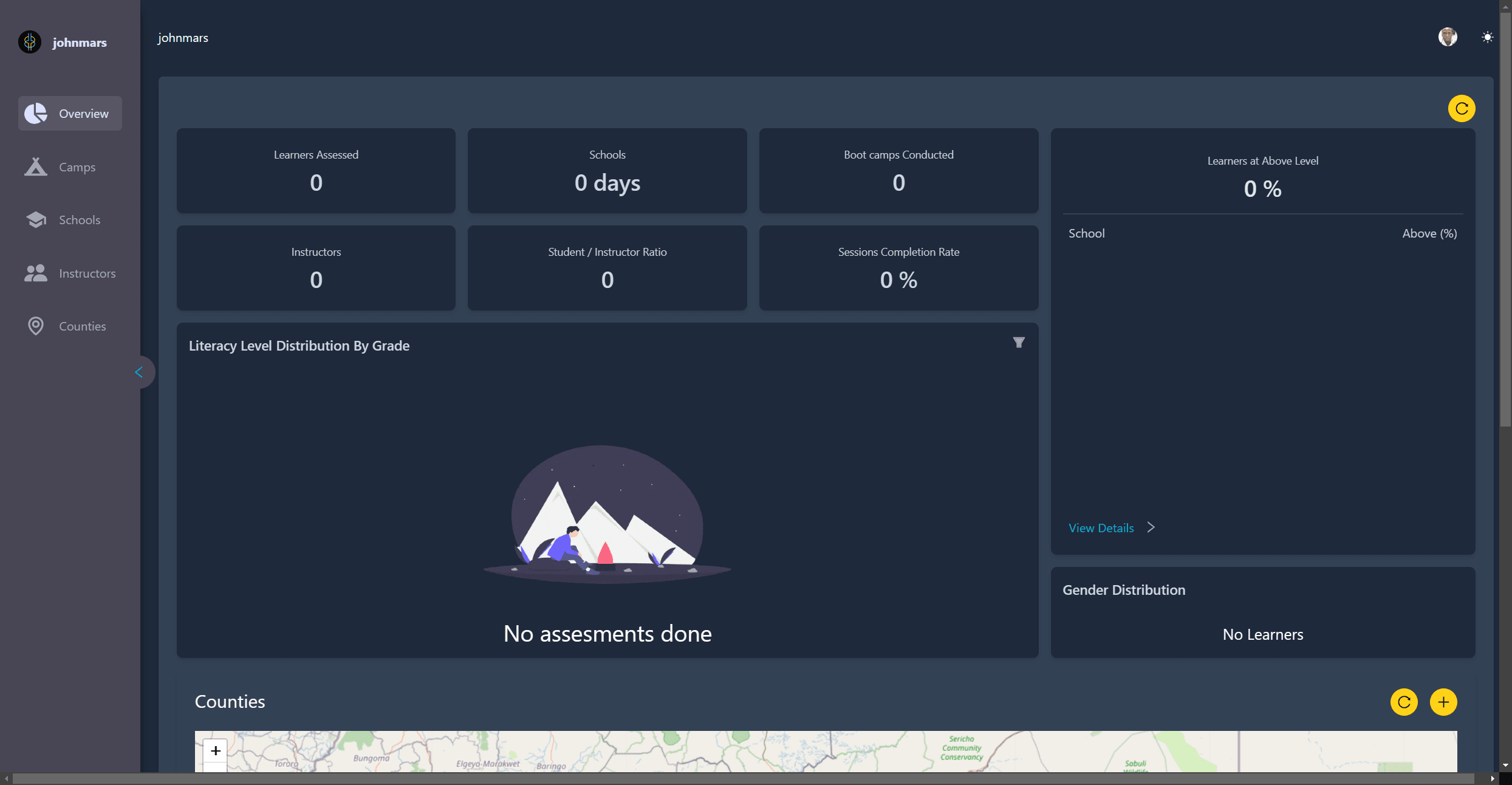Refresh the Counties list
This screenshot has width=1512, height=785.
pos(1404,702)
